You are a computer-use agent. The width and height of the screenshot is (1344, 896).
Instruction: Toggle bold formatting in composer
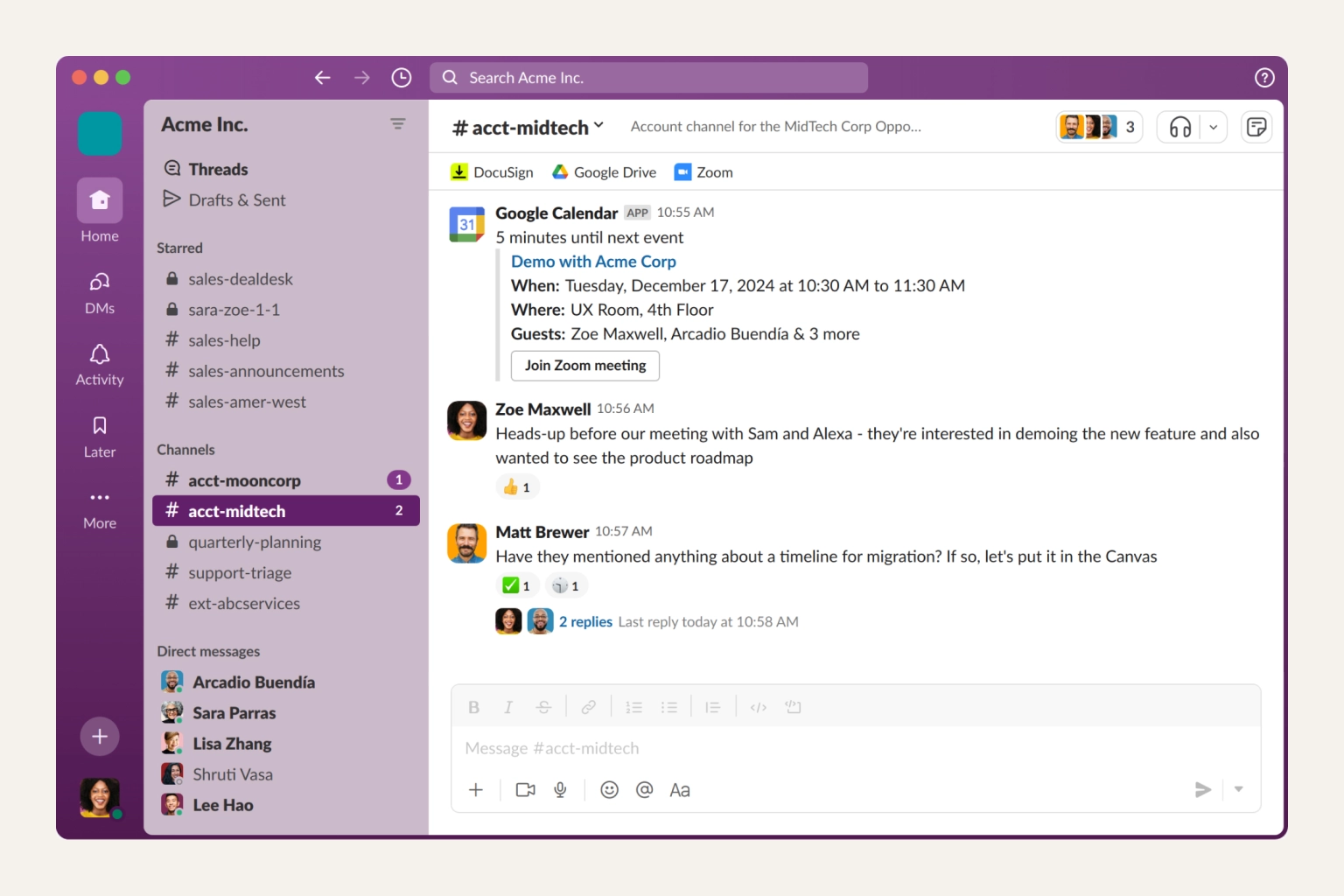point(473,707)
